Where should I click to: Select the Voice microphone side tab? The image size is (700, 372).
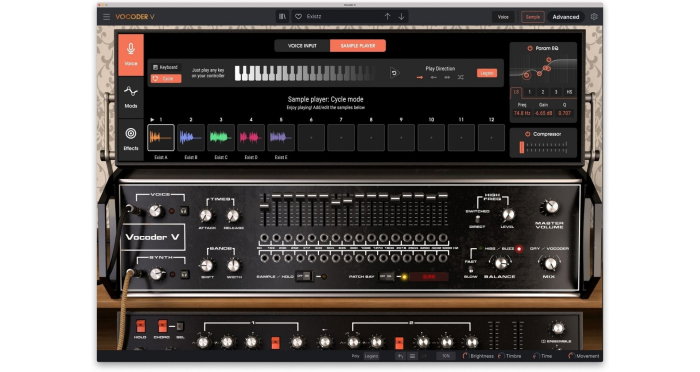131,54
